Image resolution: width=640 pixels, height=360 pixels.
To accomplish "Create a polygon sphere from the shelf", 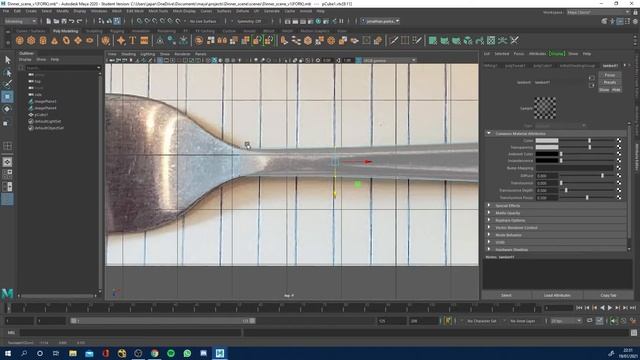I will point(20,40).
